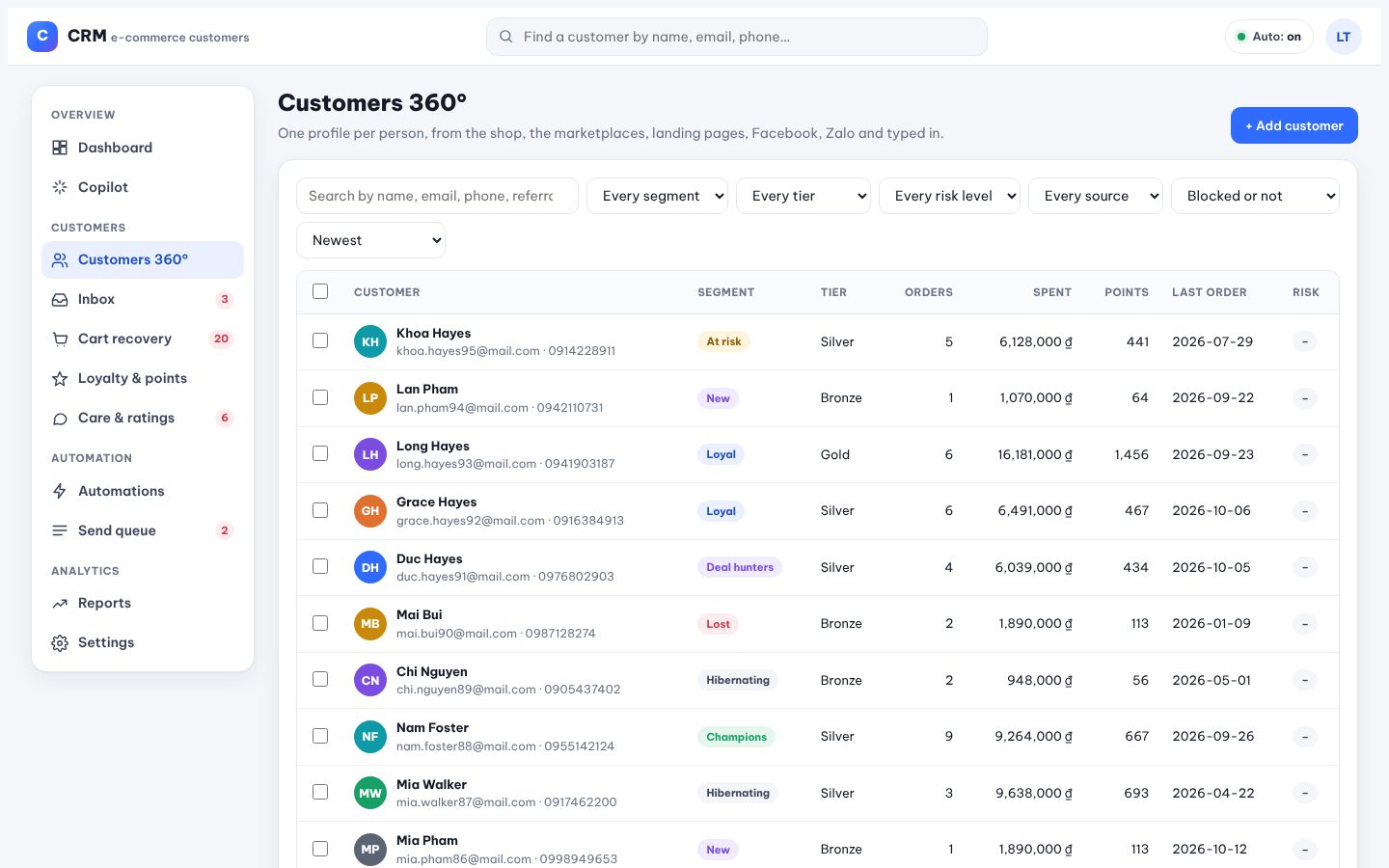Click the Automations lightning icon
This screenshot has width=1389, height=868.
pyautogui.click(x=60, y=491)
